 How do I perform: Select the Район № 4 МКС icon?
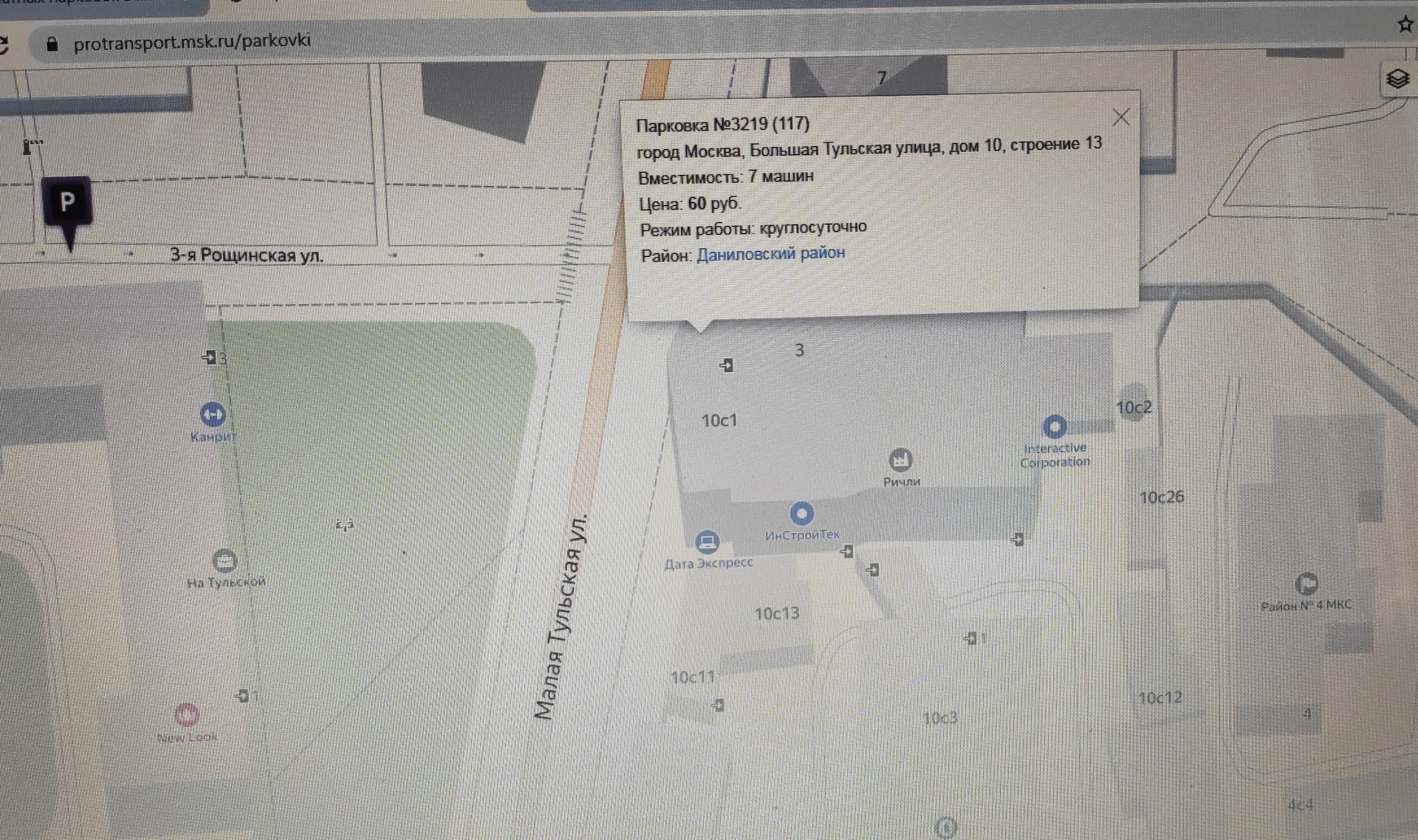(1306, 583)
